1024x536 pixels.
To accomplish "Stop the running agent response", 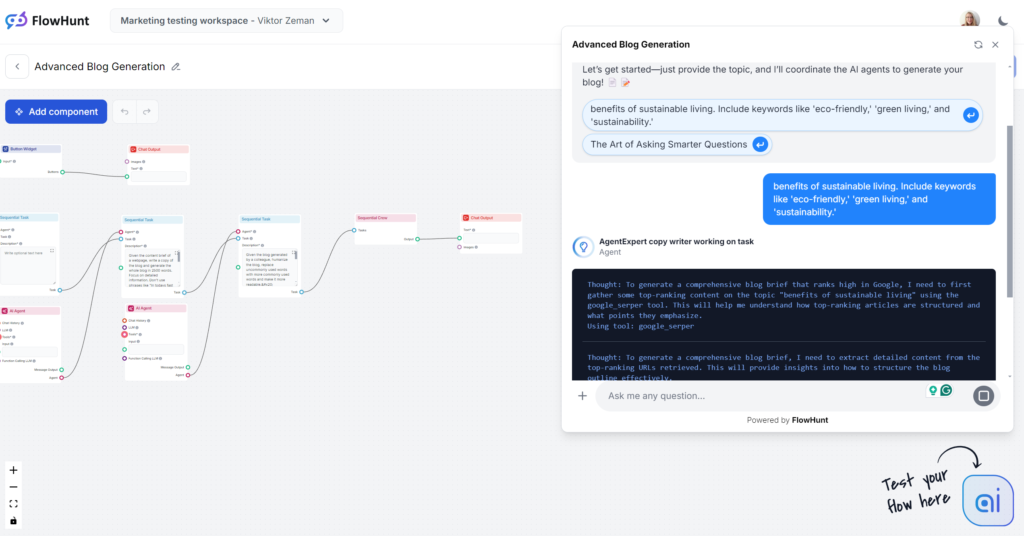I will pos(983,396).
